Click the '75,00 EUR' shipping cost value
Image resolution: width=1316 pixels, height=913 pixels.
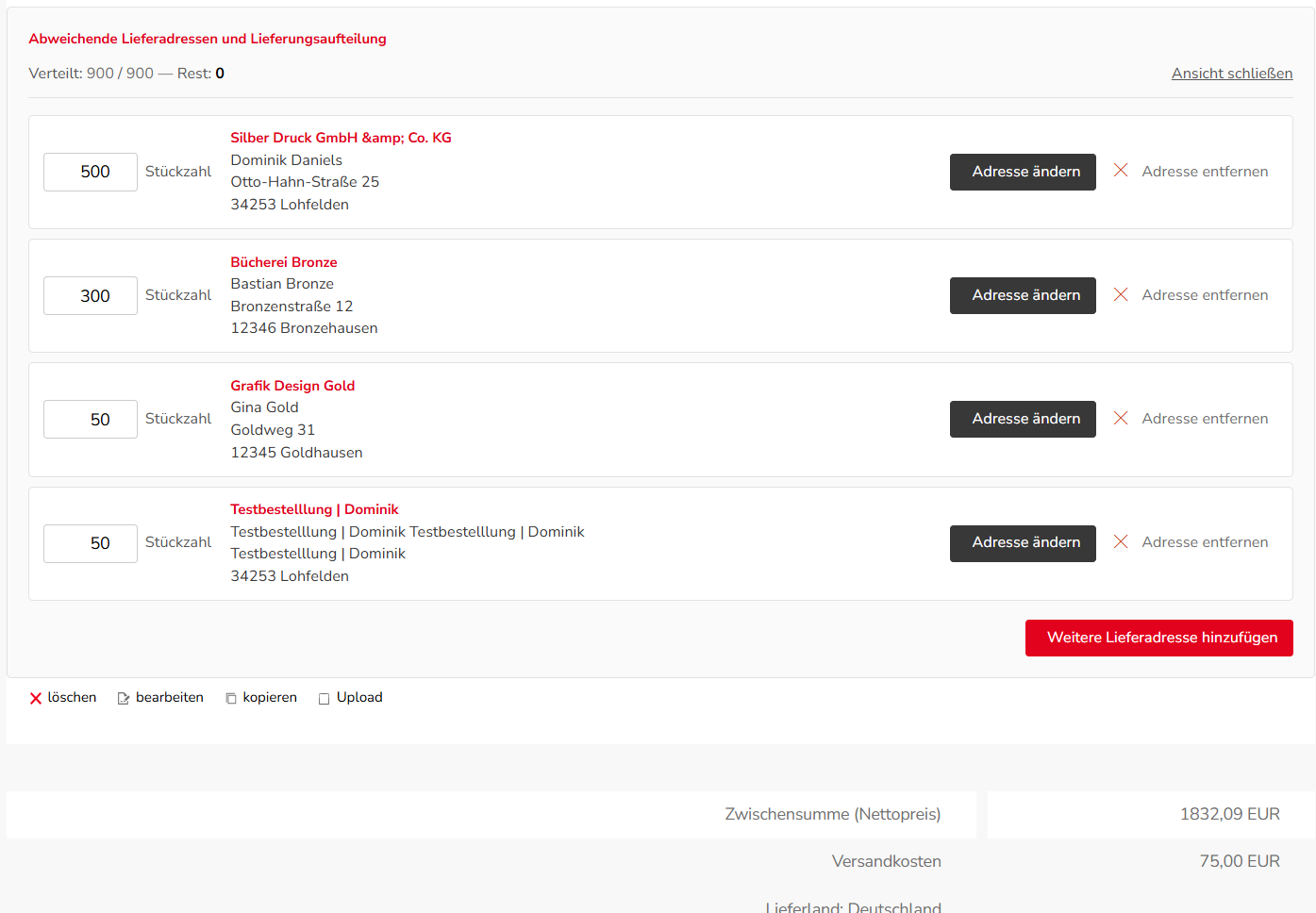1240,861
